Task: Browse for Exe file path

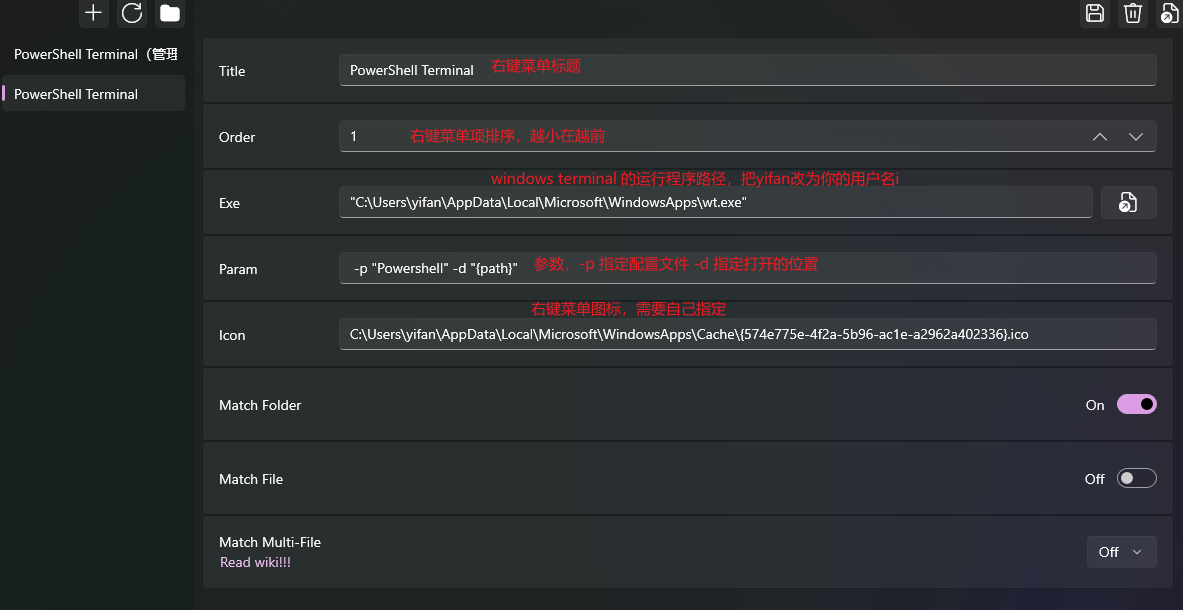Action: [x=1128, y=202]
